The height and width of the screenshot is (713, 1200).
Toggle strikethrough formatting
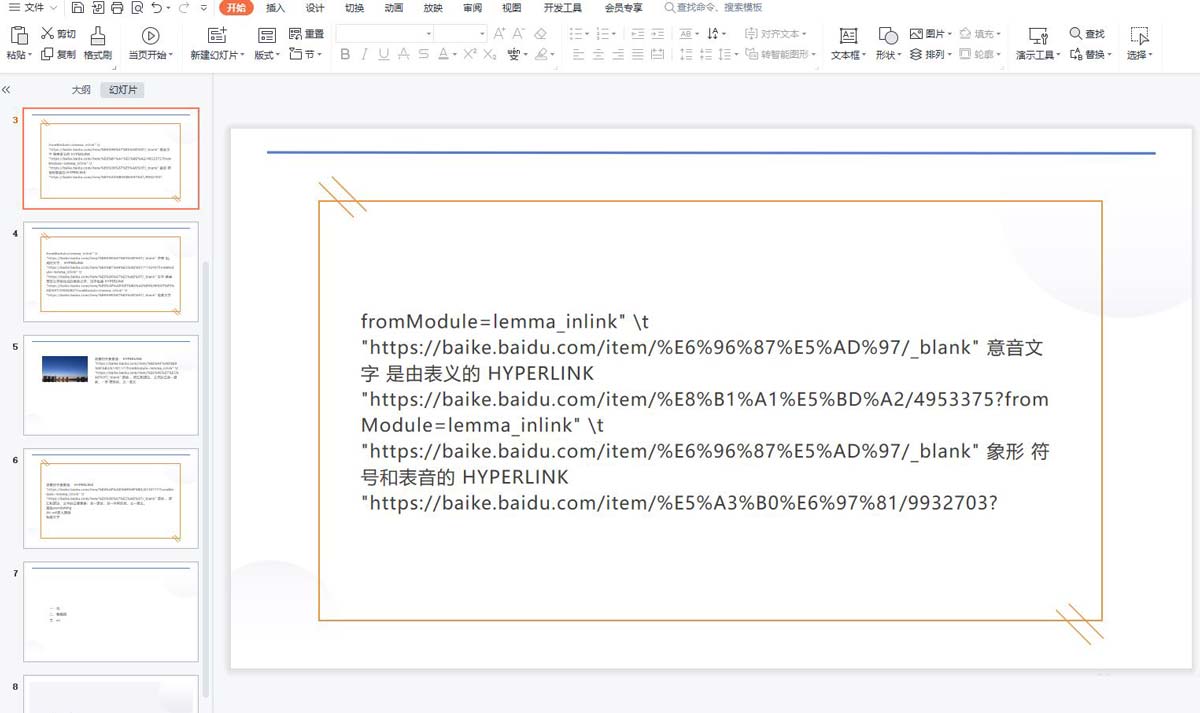click(405, 54)
